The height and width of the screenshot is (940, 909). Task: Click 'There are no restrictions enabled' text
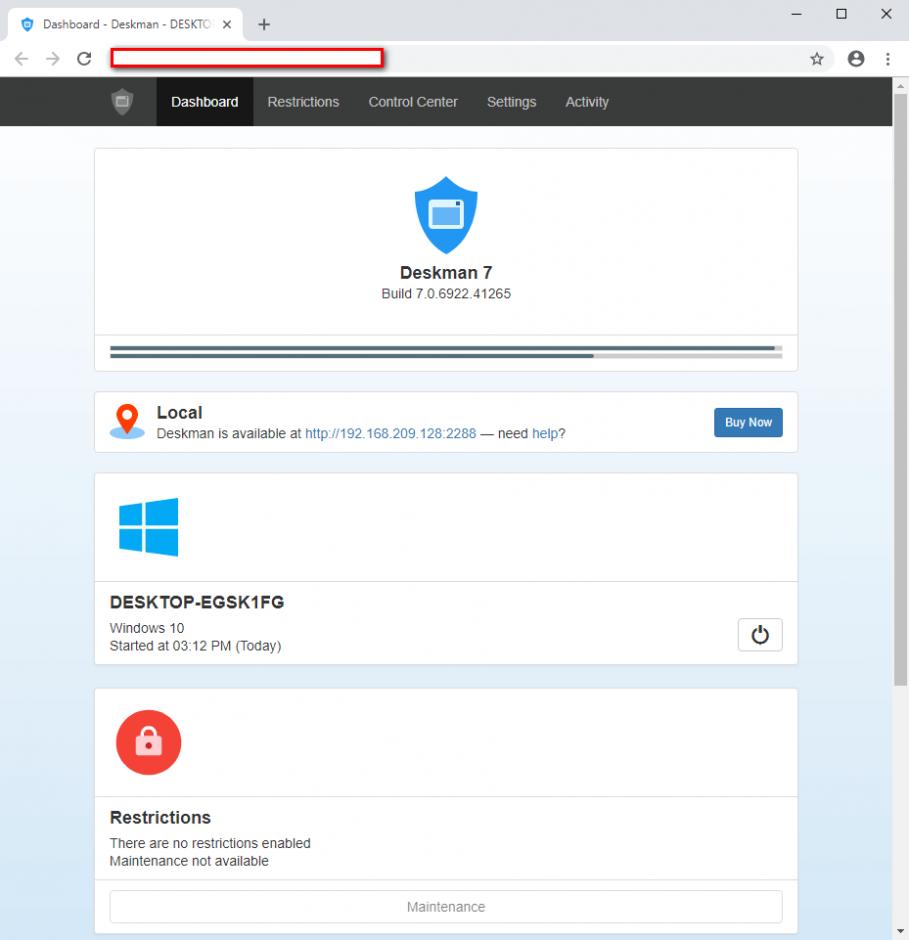[210, 843]
